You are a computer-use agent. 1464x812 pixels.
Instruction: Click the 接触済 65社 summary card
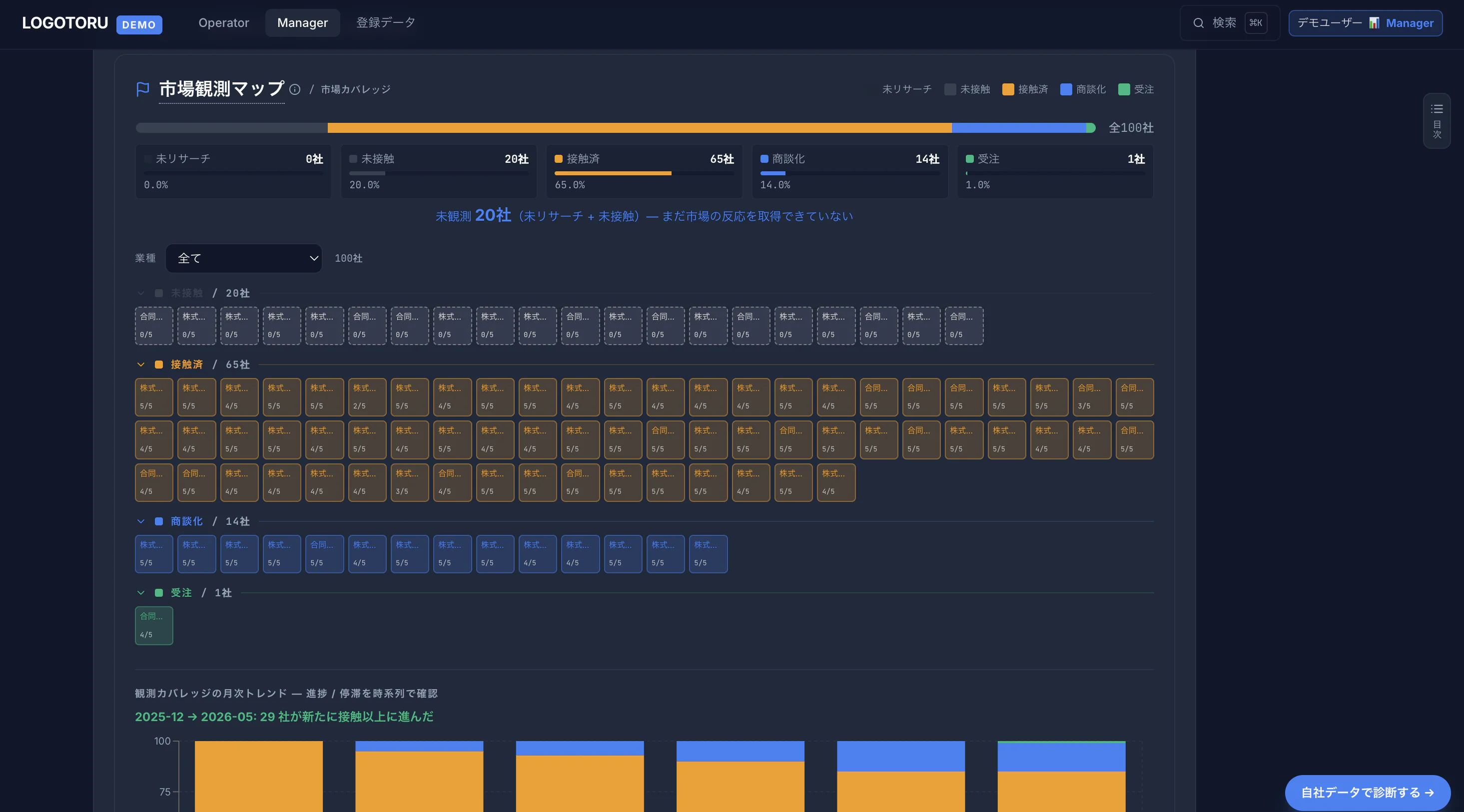(x=644, y=171)
